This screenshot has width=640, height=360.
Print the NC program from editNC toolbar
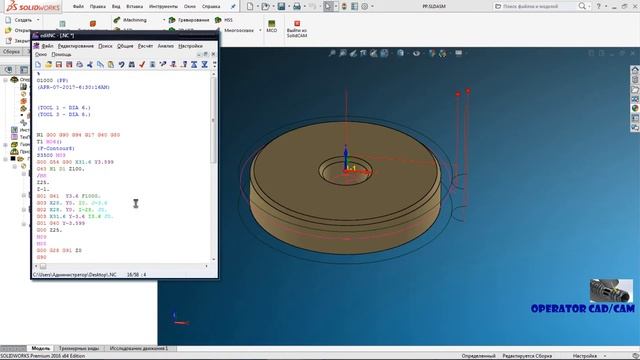click(80, 64)
